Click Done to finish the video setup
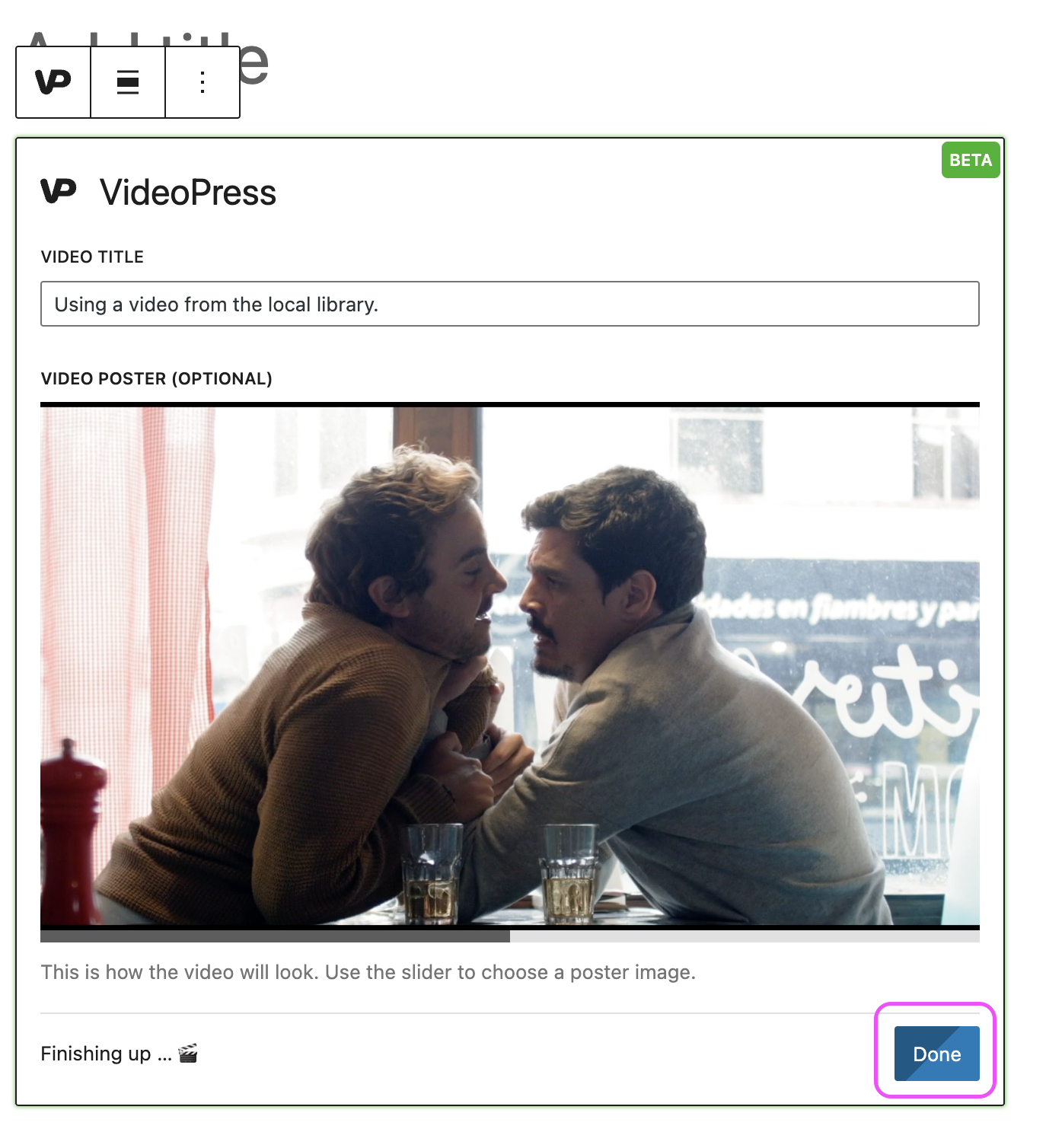1046x1148 pixels. point(936,1054)
